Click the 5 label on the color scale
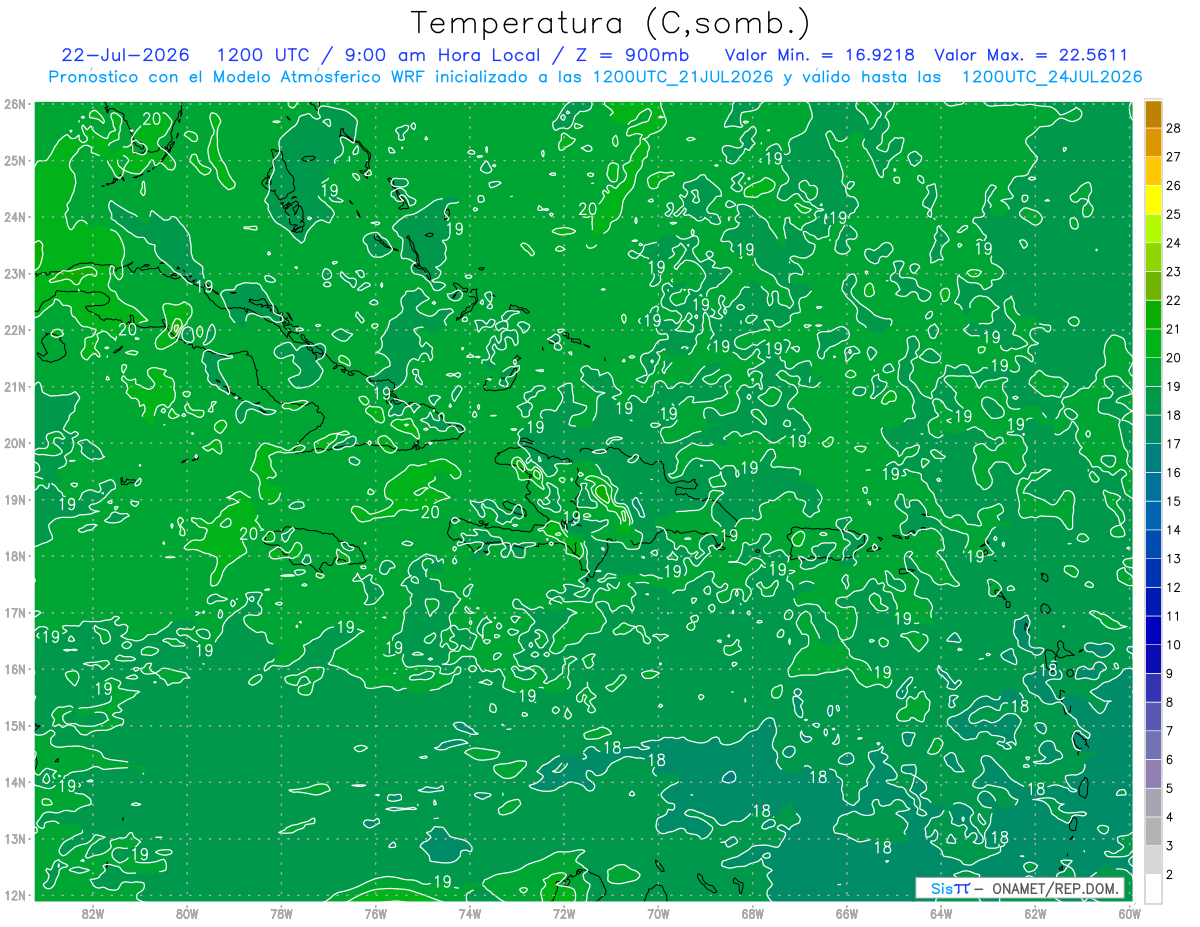1200x927 pixels. (1170, 789)
